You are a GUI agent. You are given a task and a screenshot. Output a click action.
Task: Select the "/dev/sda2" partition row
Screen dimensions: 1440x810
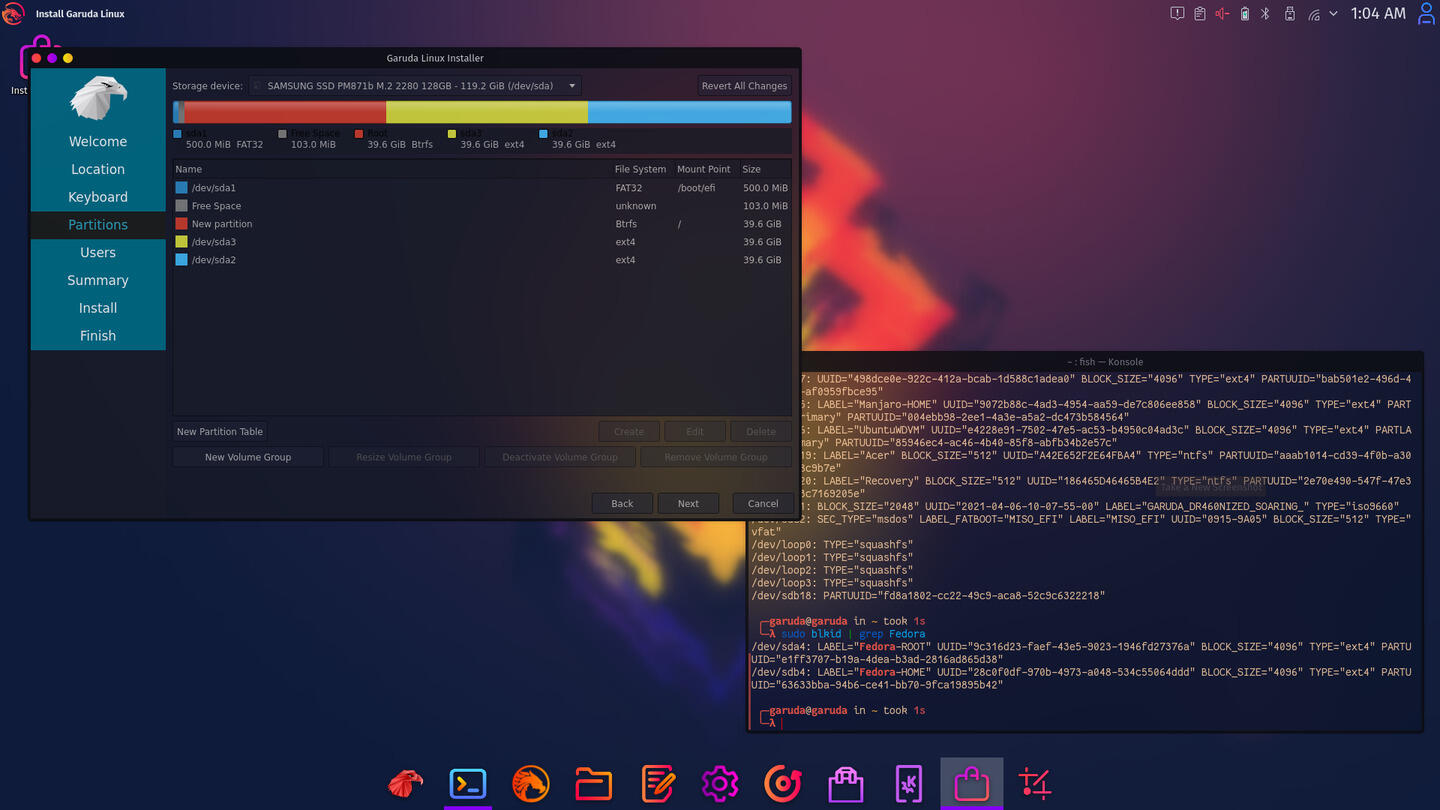482,260
